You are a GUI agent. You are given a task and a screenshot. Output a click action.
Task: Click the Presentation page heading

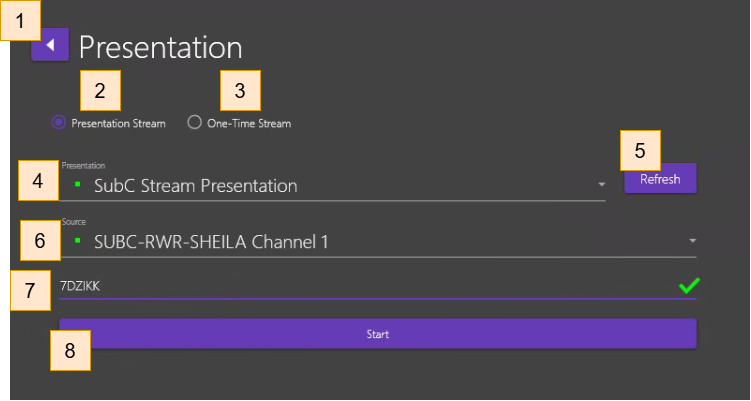160,46
